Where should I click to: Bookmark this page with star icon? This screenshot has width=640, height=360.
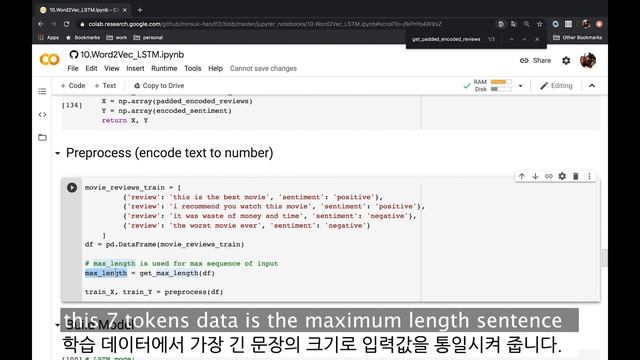(540, 24)
